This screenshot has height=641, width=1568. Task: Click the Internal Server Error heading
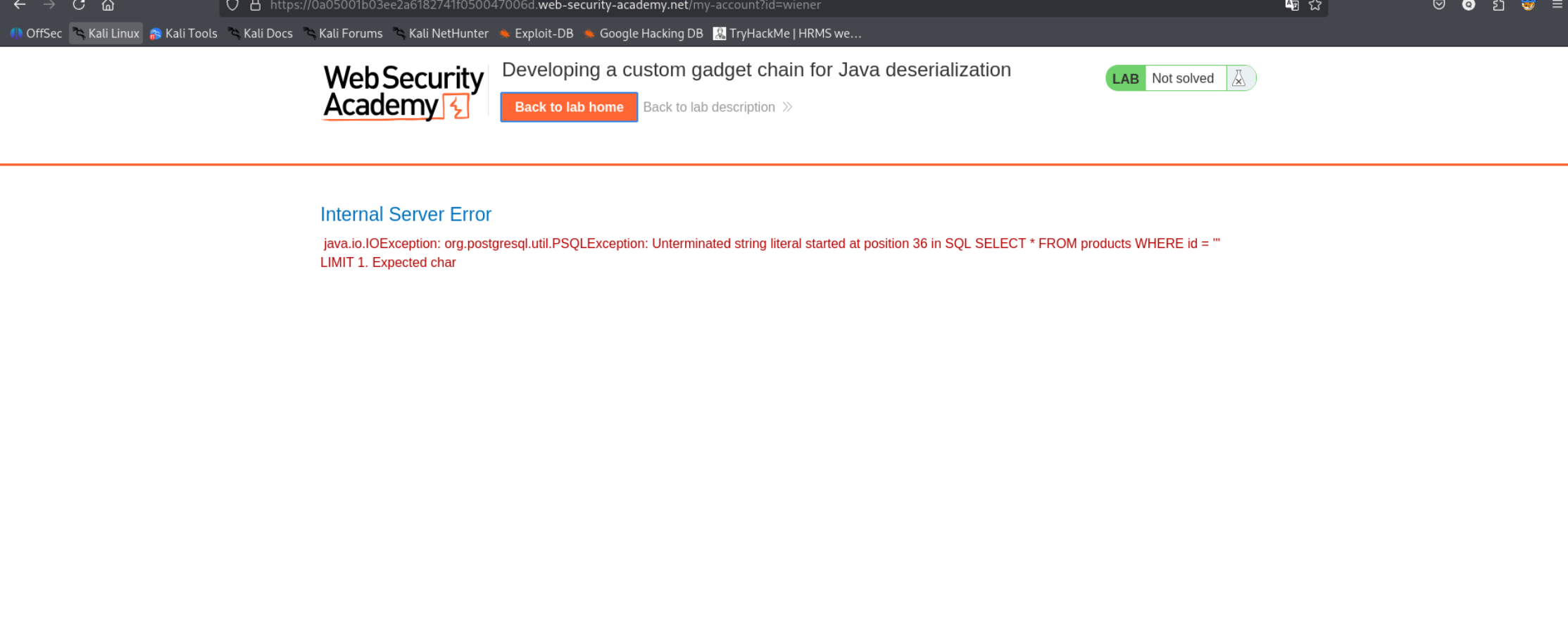[406, 214]
